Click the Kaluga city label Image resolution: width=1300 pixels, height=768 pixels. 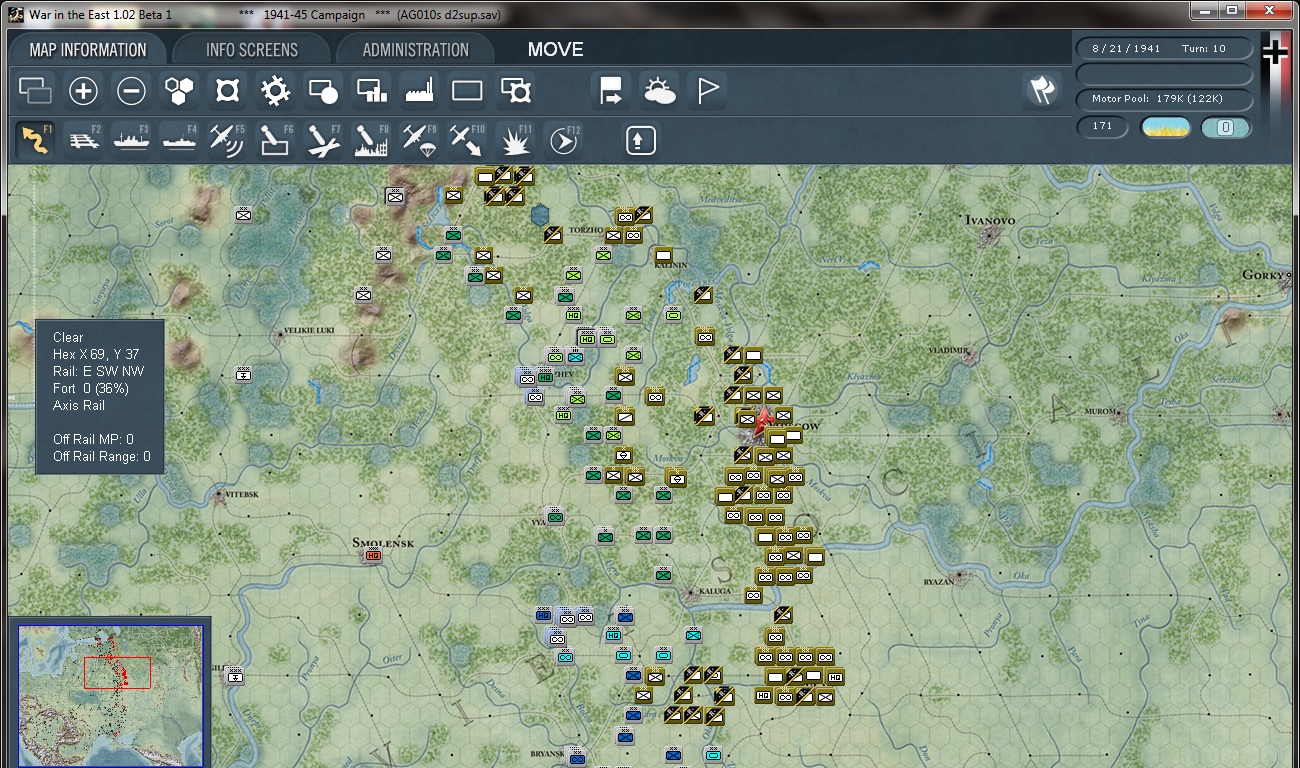tap(715, 591)
